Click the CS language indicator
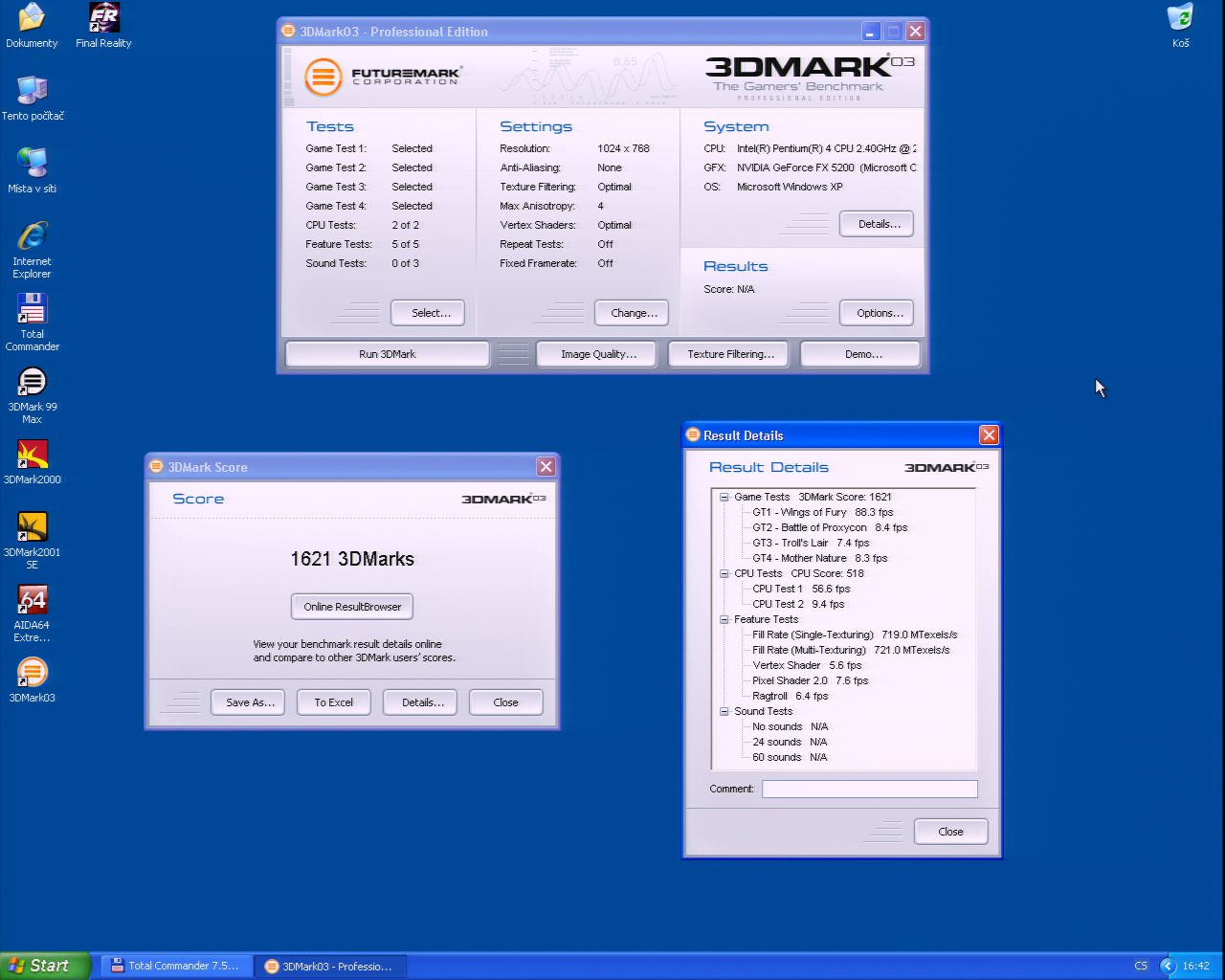Image resolution: width=1225 pixels, height=980 pixels. (x=1141, y=966)
